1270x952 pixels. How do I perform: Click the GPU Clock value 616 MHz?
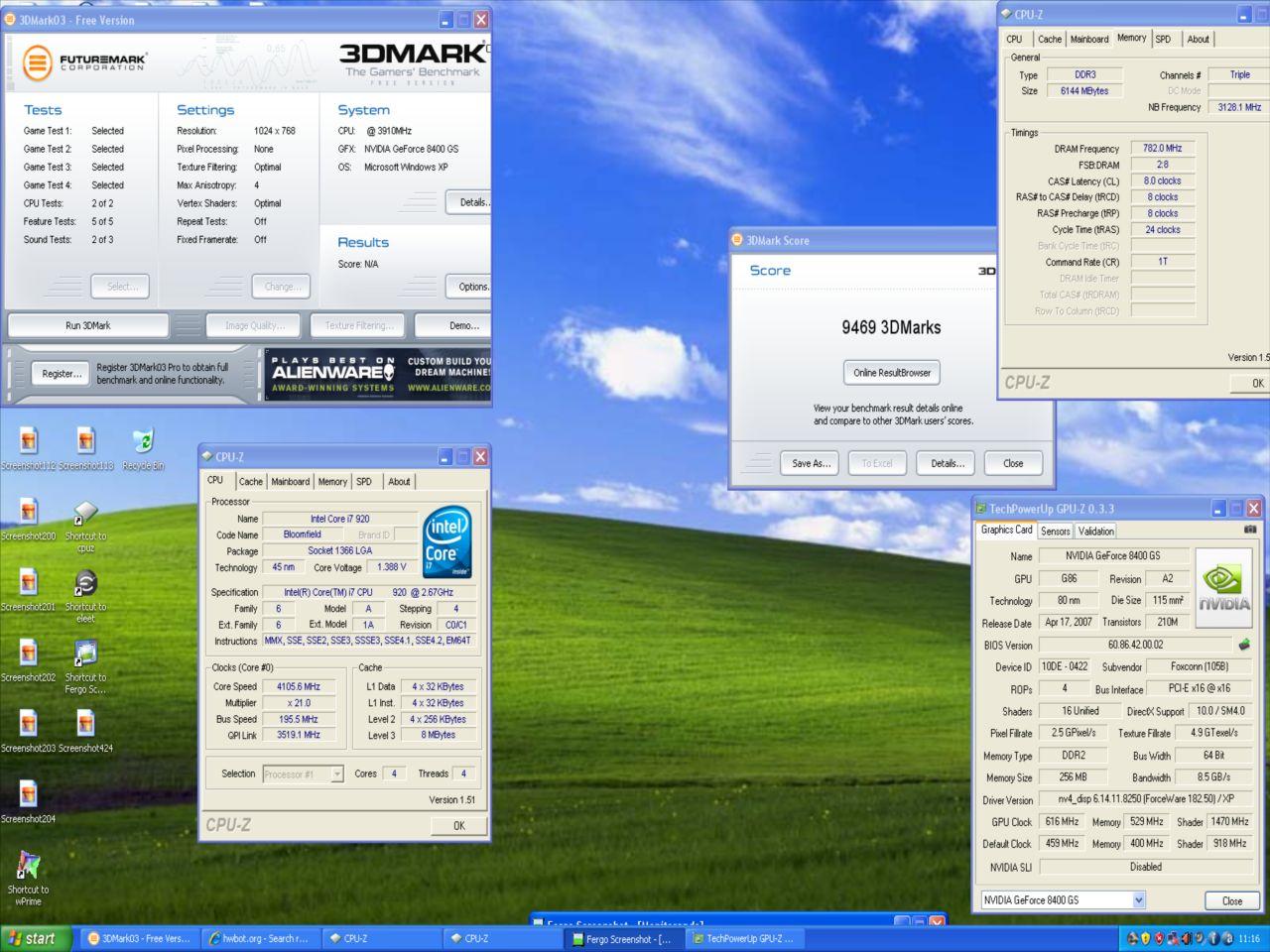(x=1062, y=822)
